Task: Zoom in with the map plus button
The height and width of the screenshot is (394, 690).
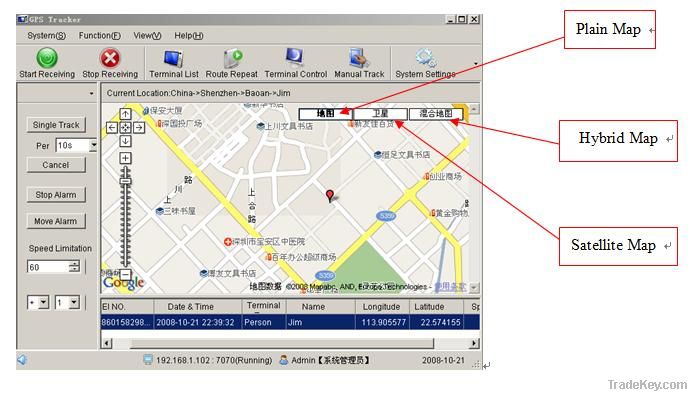Action: [125, 158]
